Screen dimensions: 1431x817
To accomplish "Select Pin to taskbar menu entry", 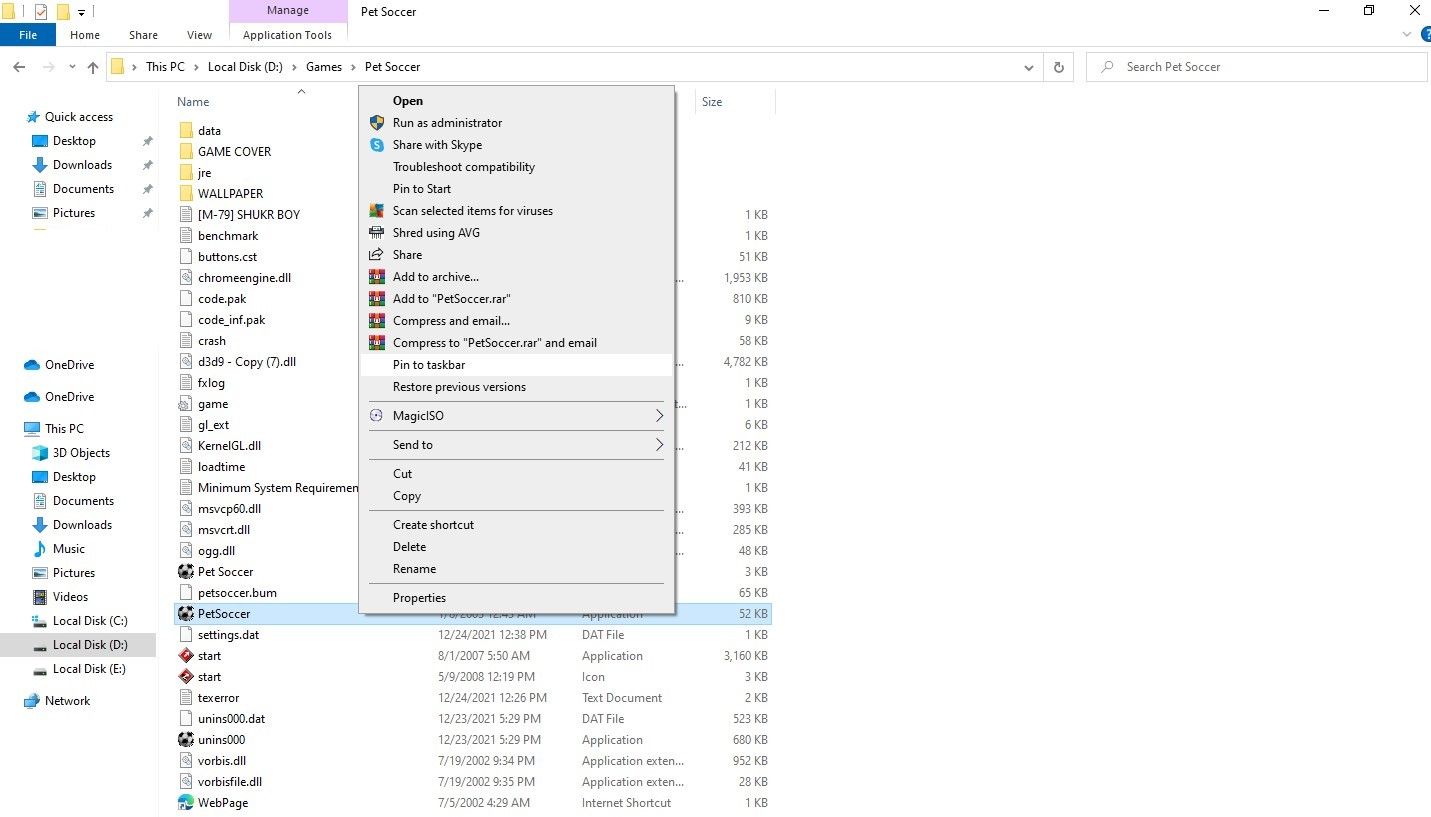I will pyautogui.click(x=429, y=365).
